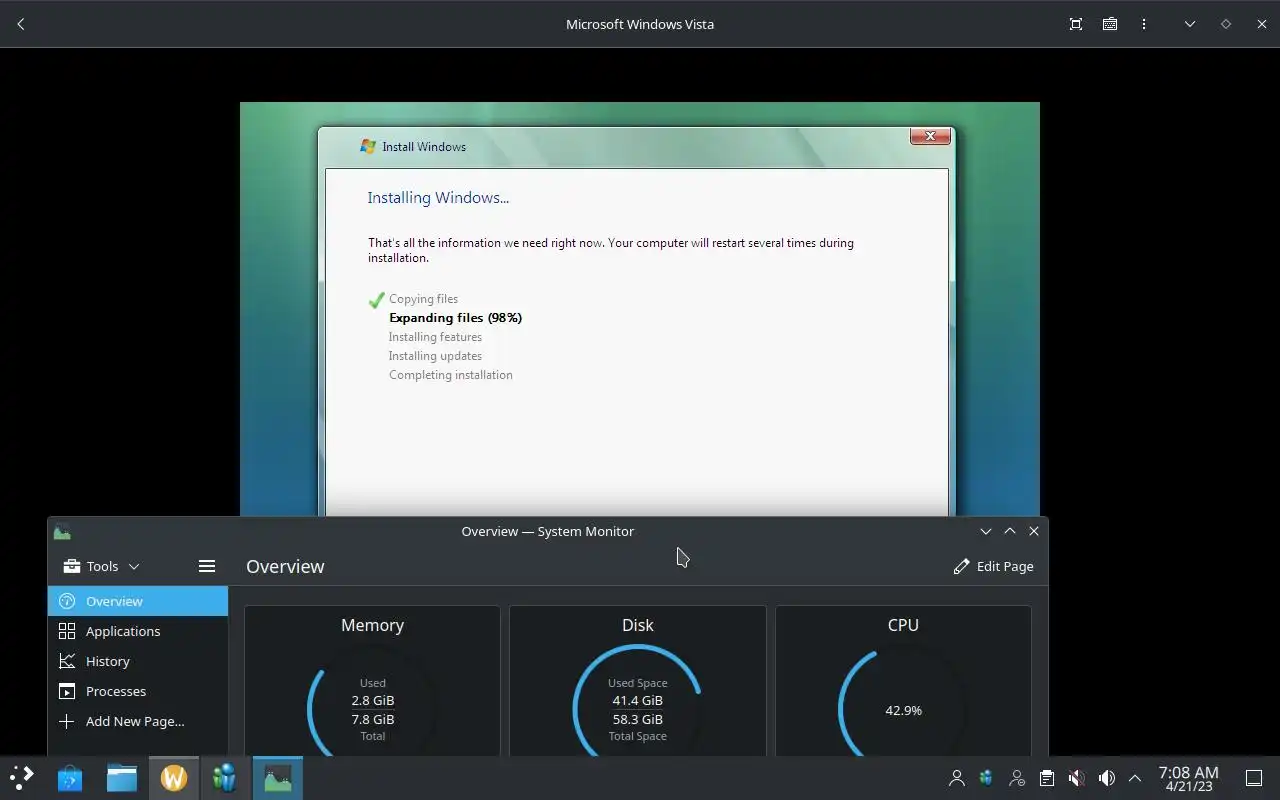The image size is (1280, 800).
Task: Open the Applications page in sidebar
Action: click(138, 631)
